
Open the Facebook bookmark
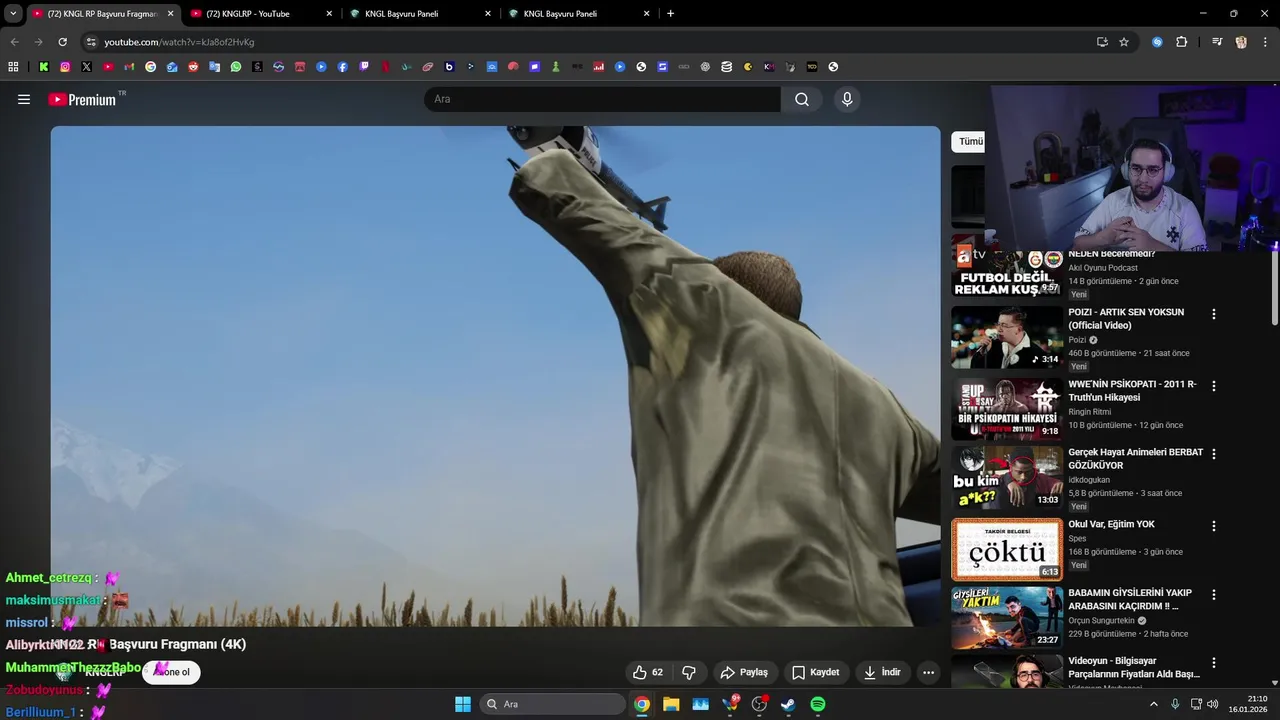(342, 67)
